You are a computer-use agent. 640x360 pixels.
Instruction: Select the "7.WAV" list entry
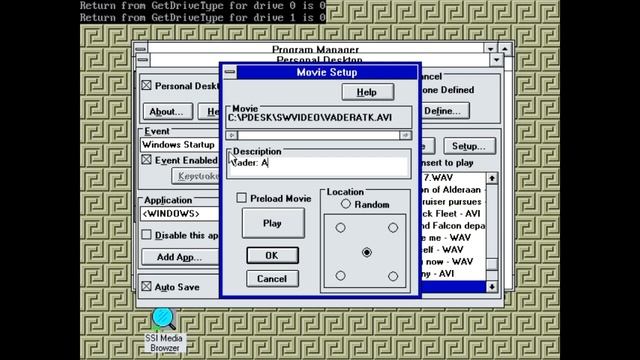coord(453,178)
